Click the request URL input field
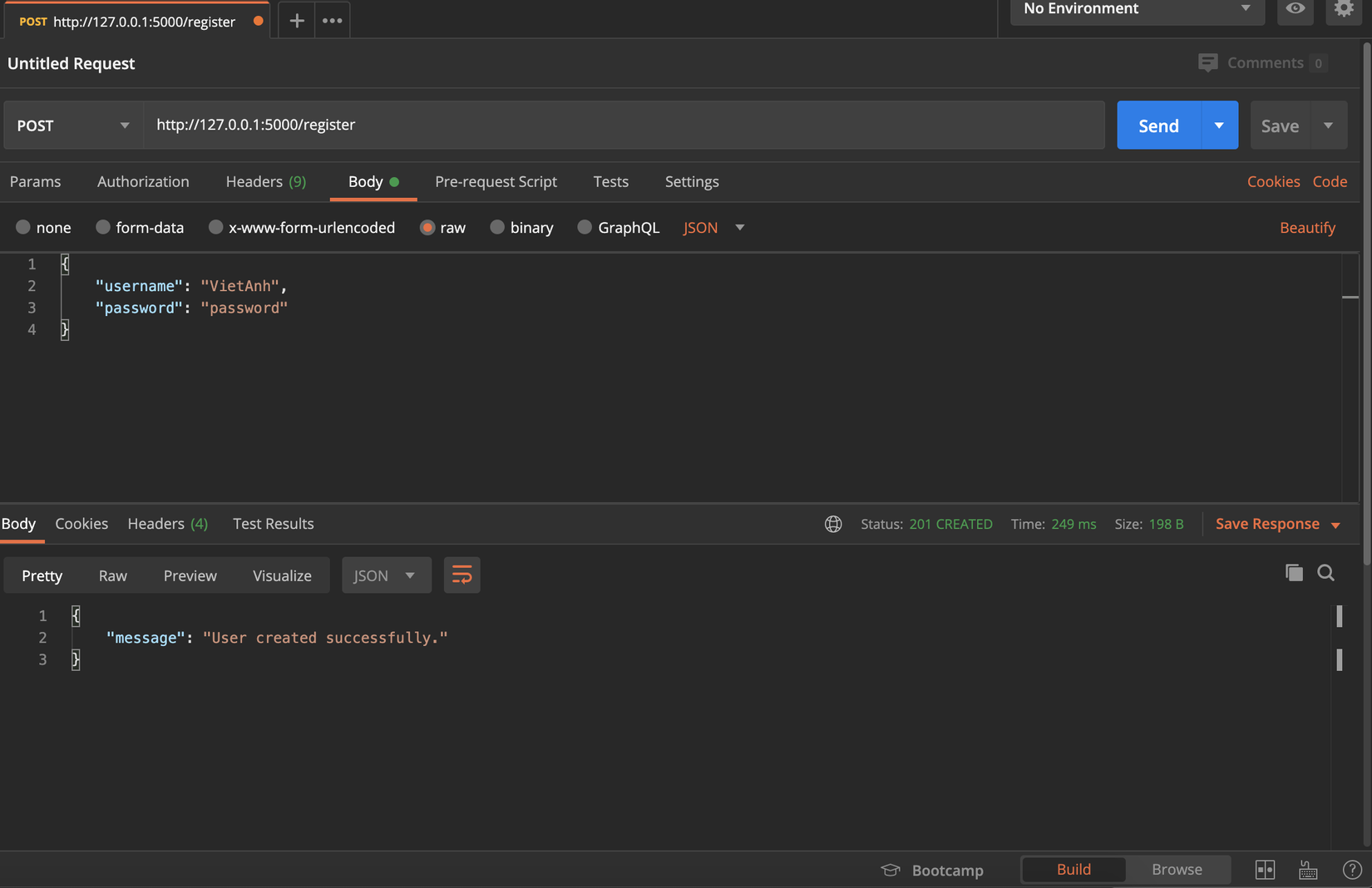This screenshot has height=888, width=1372. pyautogui.click(x=624, y=125)
